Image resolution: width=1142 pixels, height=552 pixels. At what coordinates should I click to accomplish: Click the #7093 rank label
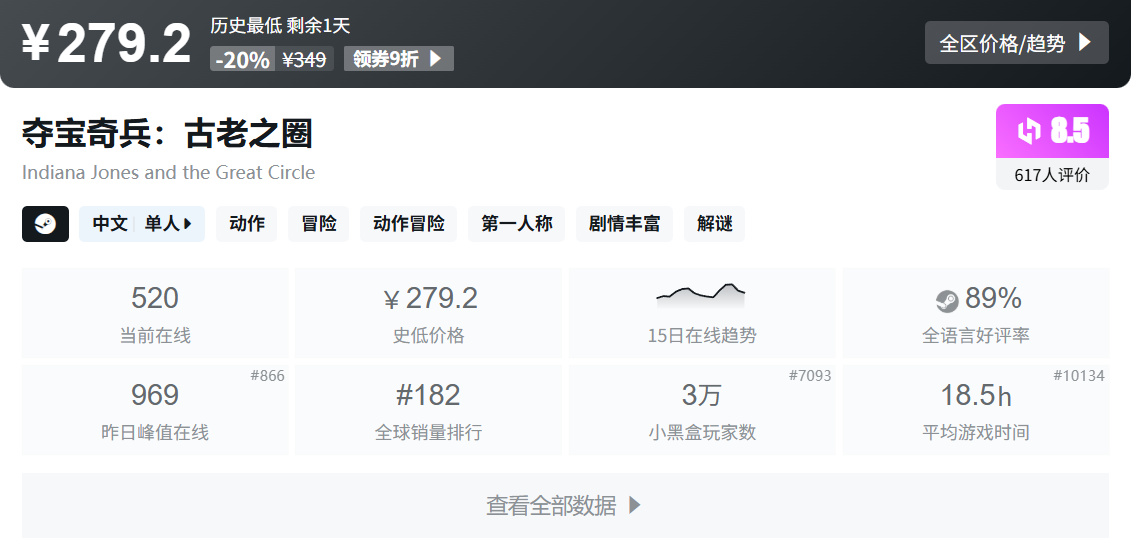(x=810, y=376)
